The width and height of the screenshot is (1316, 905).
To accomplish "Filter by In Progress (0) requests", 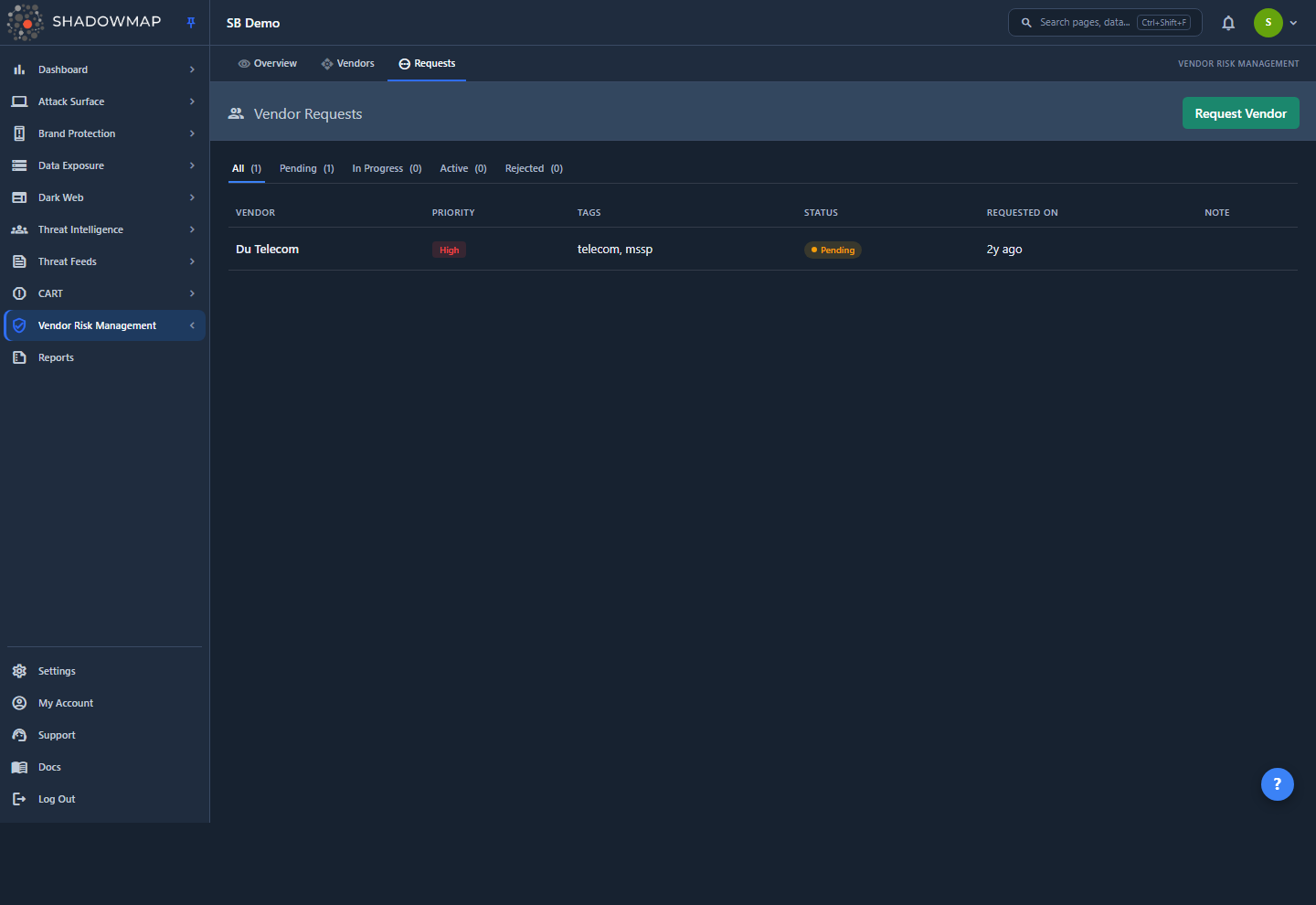I will pos(387,168).
